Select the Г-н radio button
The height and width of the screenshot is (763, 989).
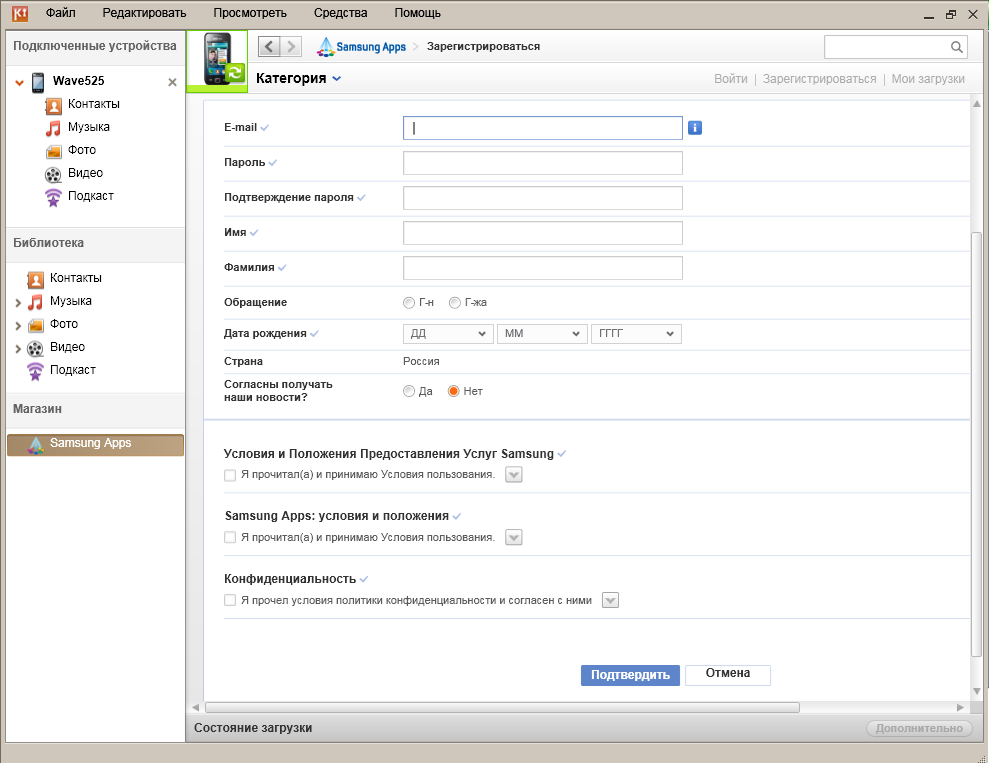pos(409,303)
